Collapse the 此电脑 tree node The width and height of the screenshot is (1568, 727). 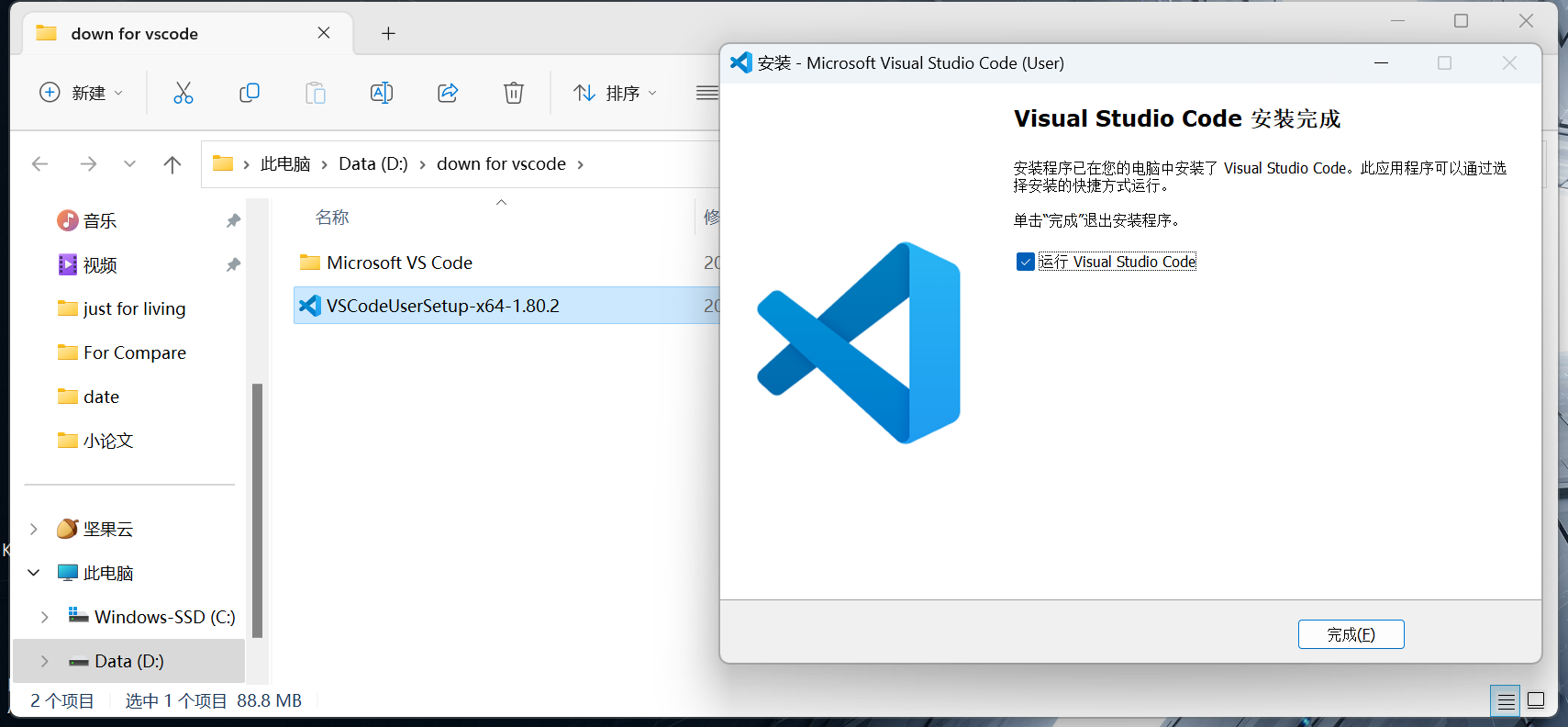coord(34,574)
